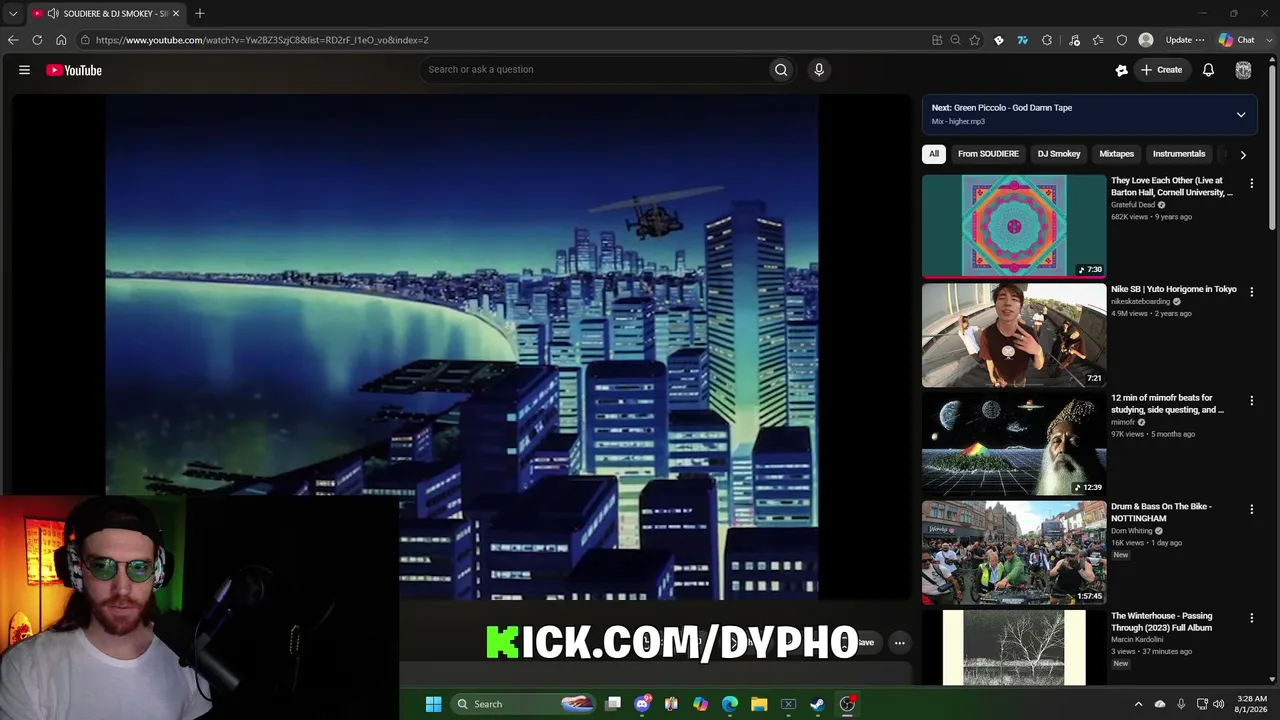The image size is (1280, 720).
Task: Open the browser home page icon
Action: click(x=61, y=40)
